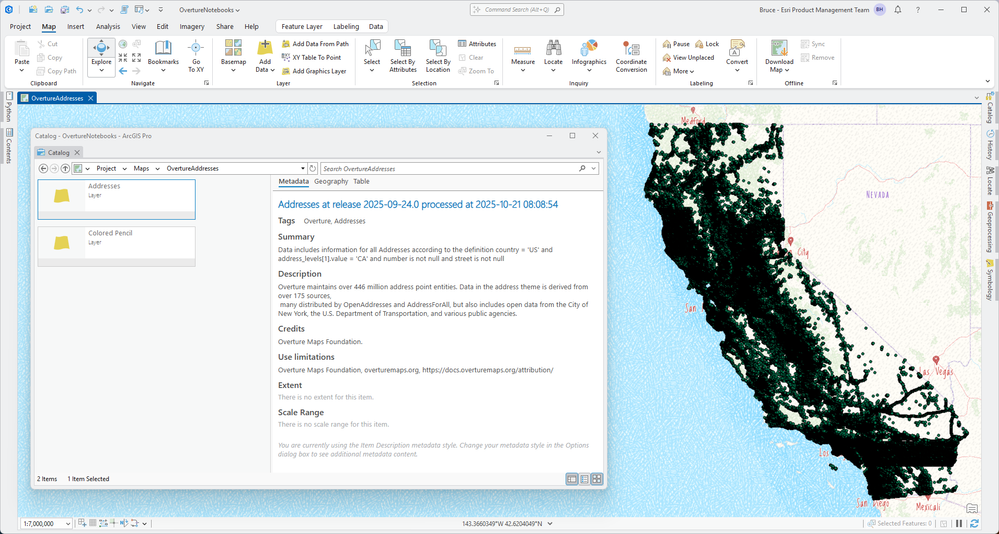The width and height of the screenshot is (999, 534).
Task: Click the Undo arrow
Action: (80, 10)
